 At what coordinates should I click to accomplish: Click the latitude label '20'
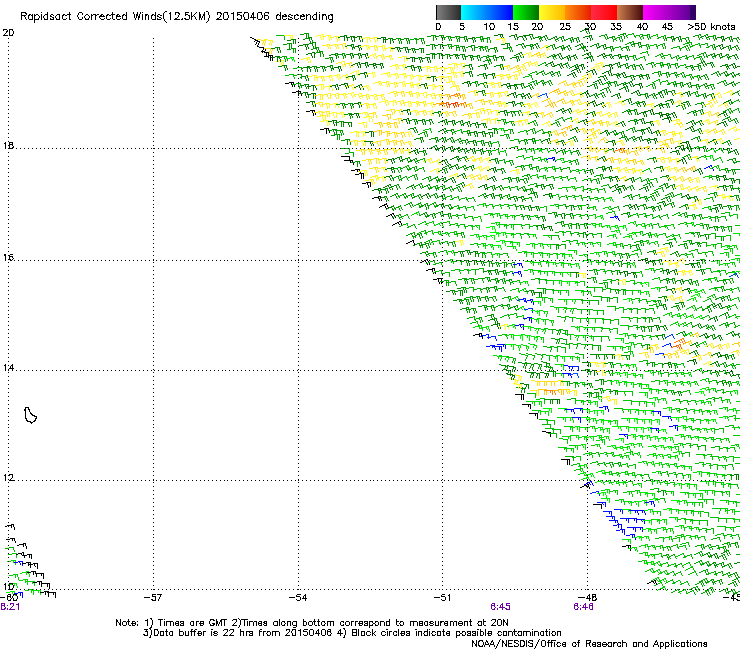coord(8,33)
